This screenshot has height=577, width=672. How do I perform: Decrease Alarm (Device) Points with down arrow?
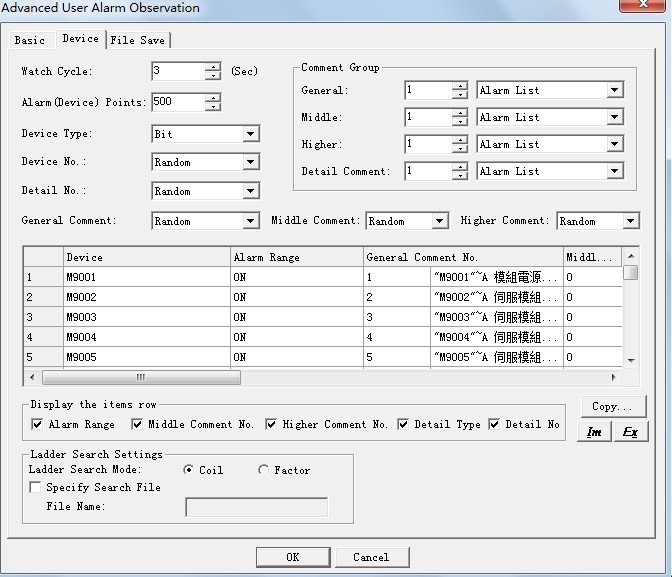212,107
